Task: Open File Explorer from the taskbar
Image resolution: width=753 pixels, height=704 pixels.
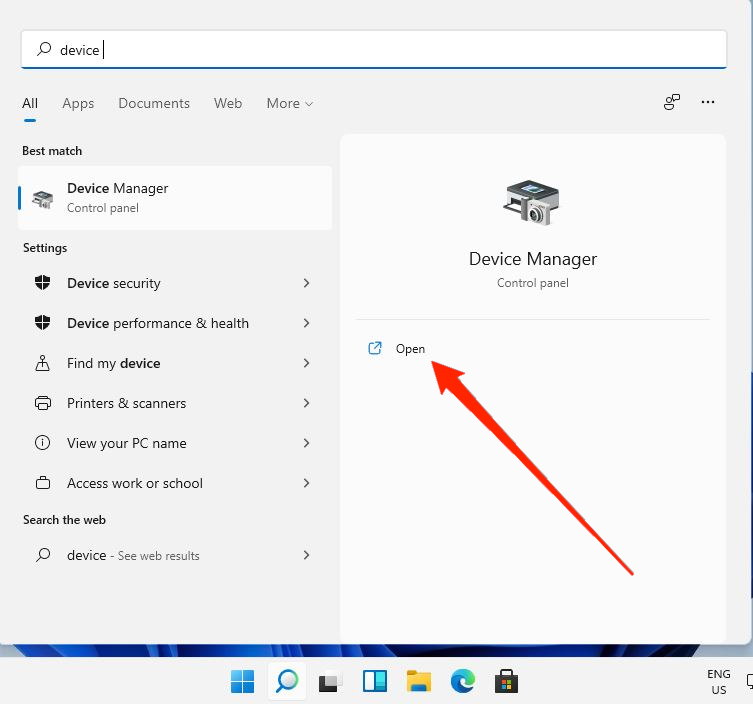Action: tap(419, 682)
